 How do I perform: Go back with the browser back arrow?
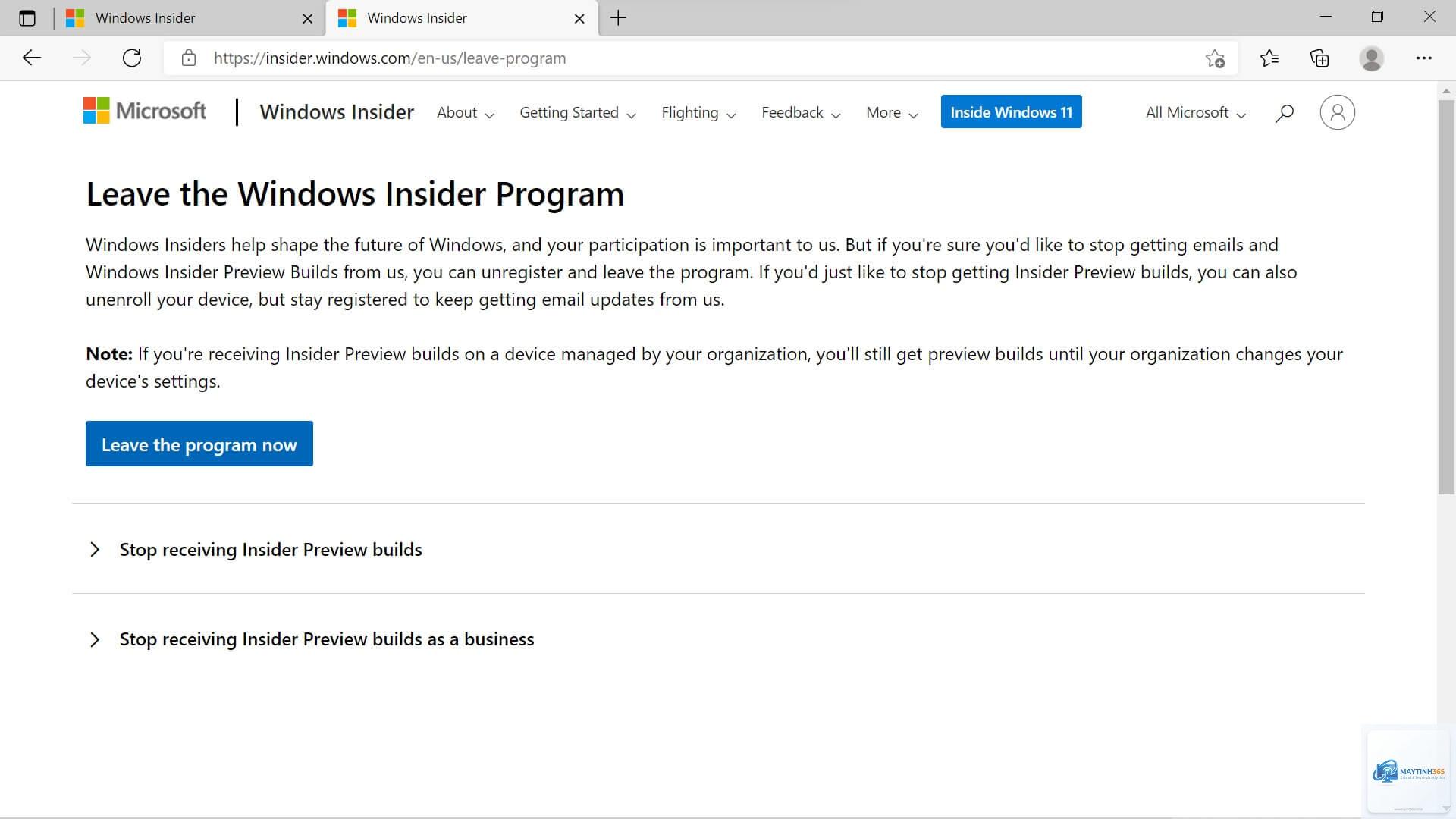click(32, 58)
